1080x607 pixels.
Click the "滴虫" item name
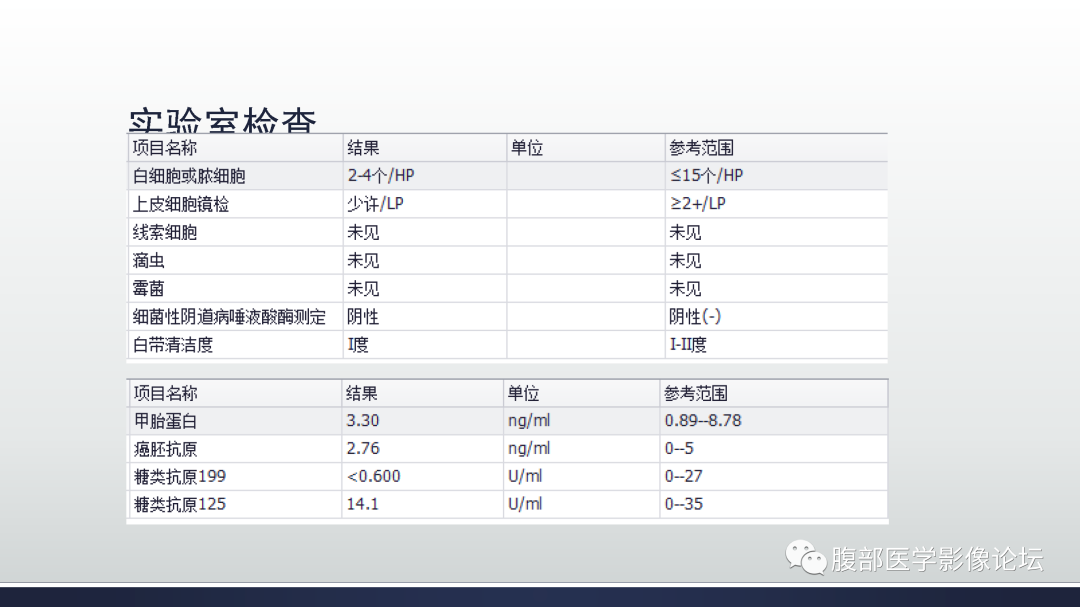coord(148,261)
